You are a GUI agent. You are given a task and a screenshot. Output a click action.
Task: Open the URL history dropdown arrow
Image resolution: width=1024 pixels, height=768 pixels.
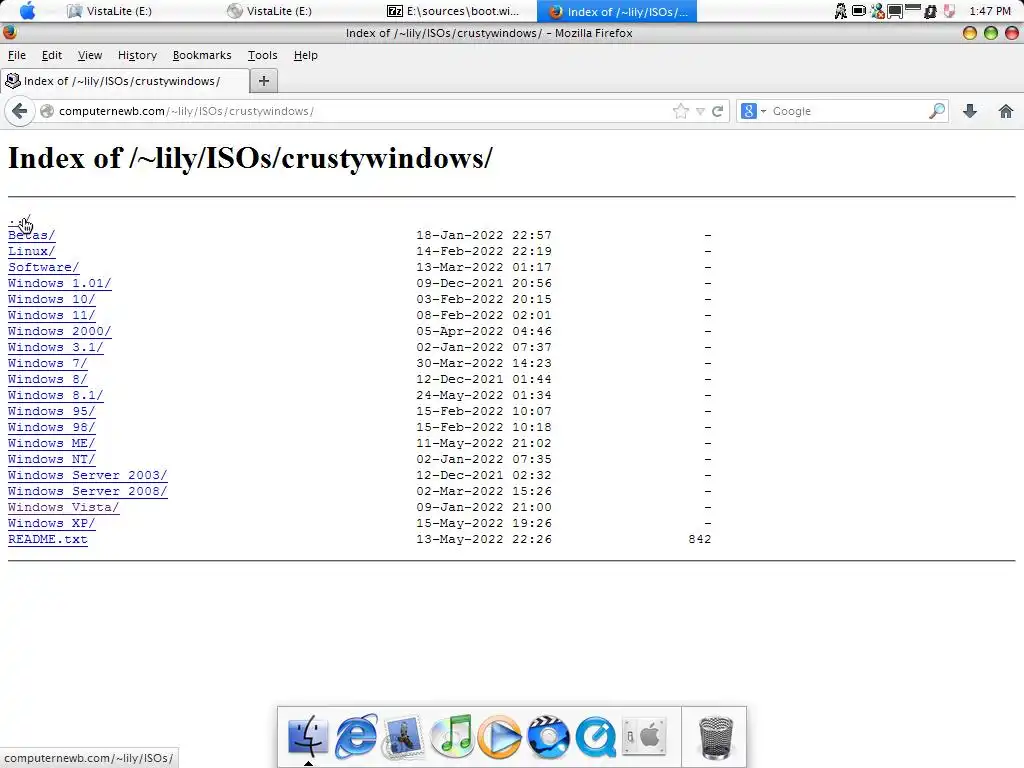[700, 112]
